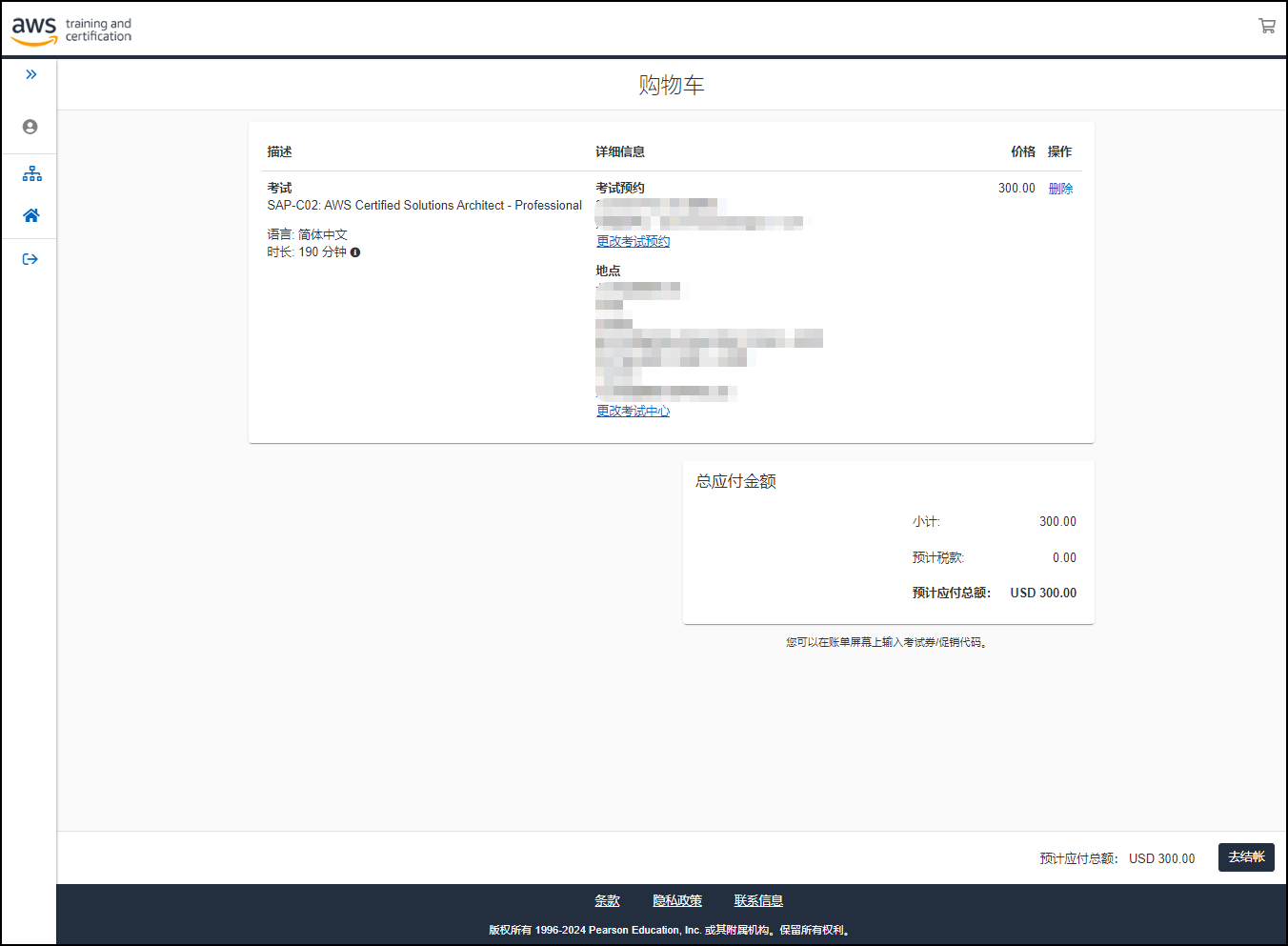Screen dimensions: 1288x946
Task: Open the user profile icon
Action: (30, 127)
